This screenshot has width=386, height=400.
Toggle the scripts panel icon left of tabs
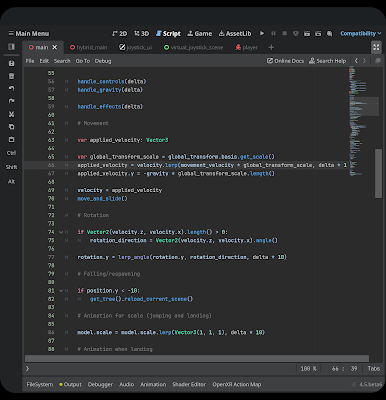click(x=11, y=47)
